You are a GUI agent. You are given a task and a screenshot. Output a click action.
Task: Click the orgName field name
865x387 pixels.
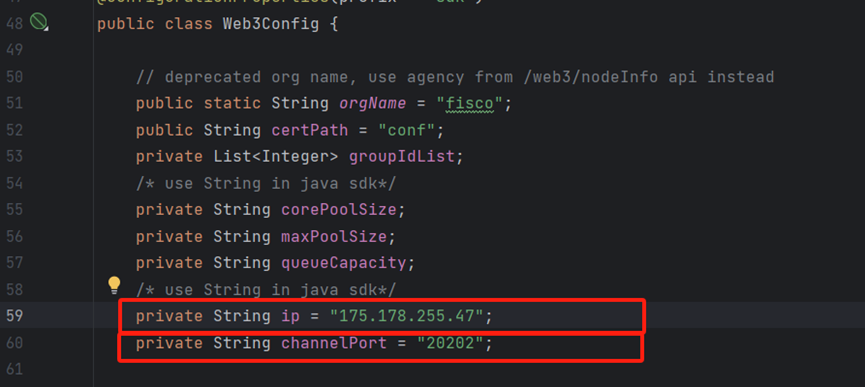(372, 104)
